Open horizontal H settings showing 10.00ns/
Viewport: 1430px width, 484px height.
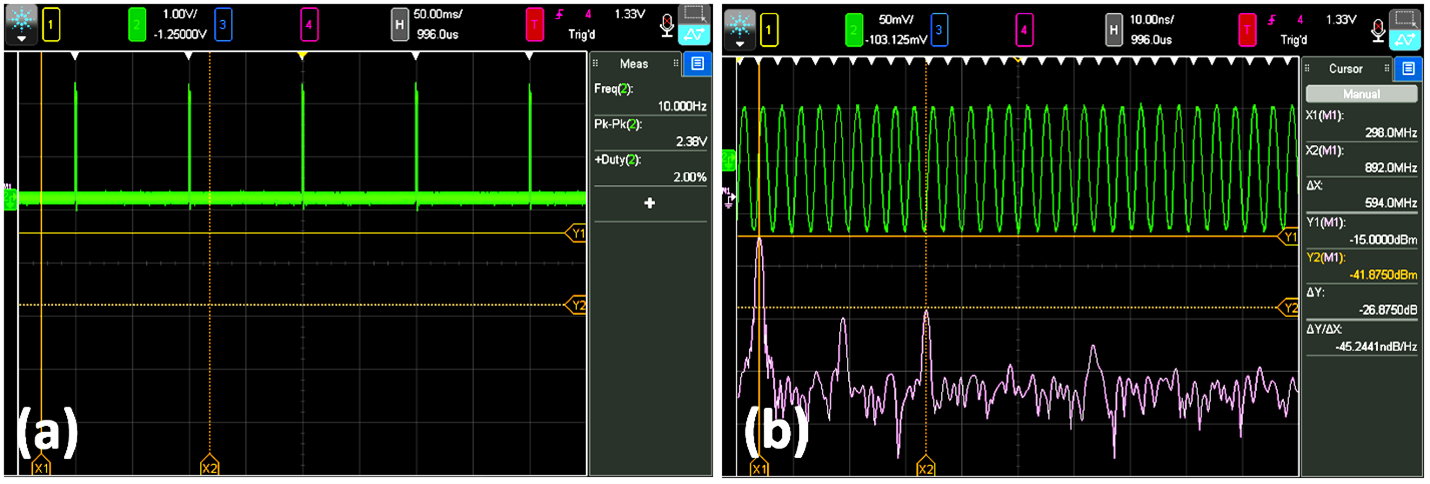[1114, 30]
